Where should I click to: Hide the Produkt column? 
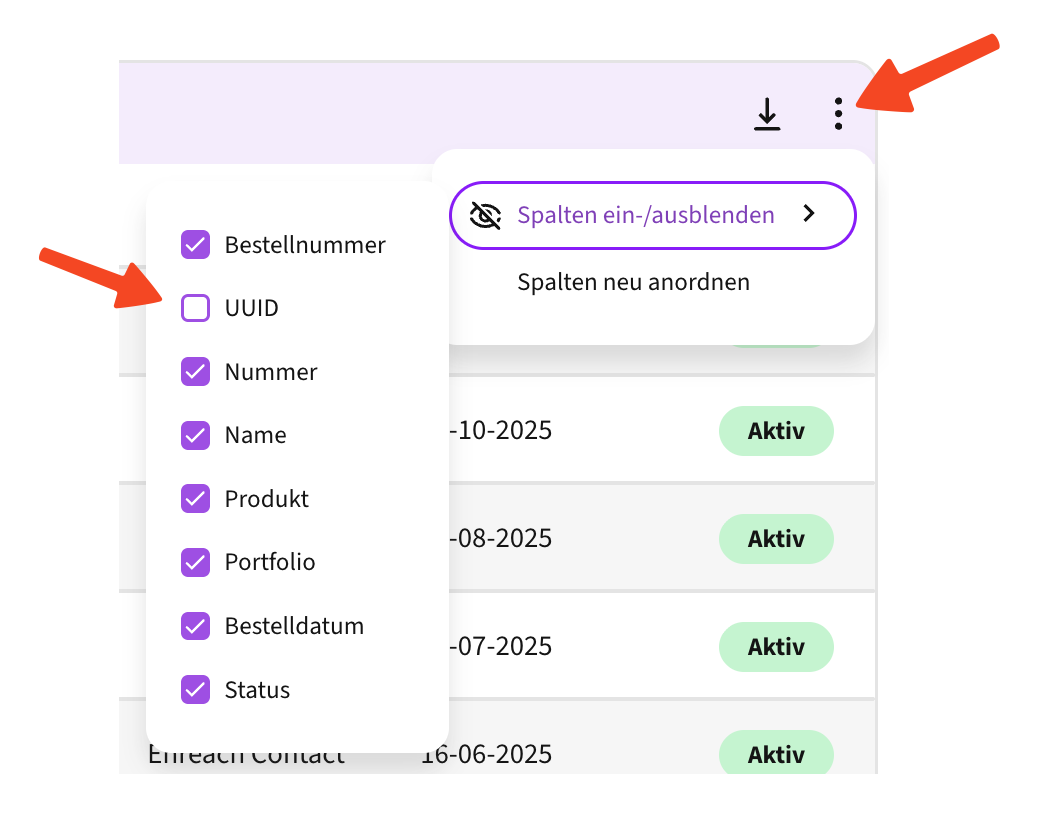point(195,499)
